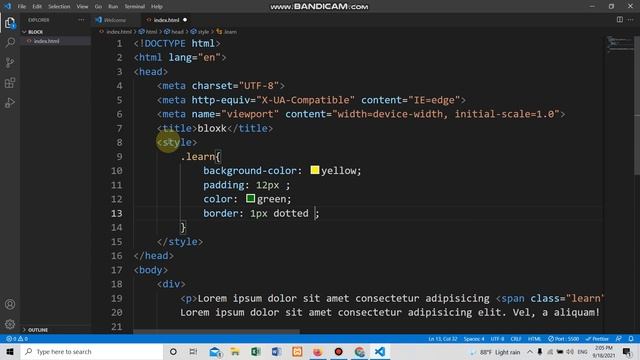Open the Mail app on taskbar
Image resolution: width=640 pixels, height=360 pixels.
pos(215,352)
